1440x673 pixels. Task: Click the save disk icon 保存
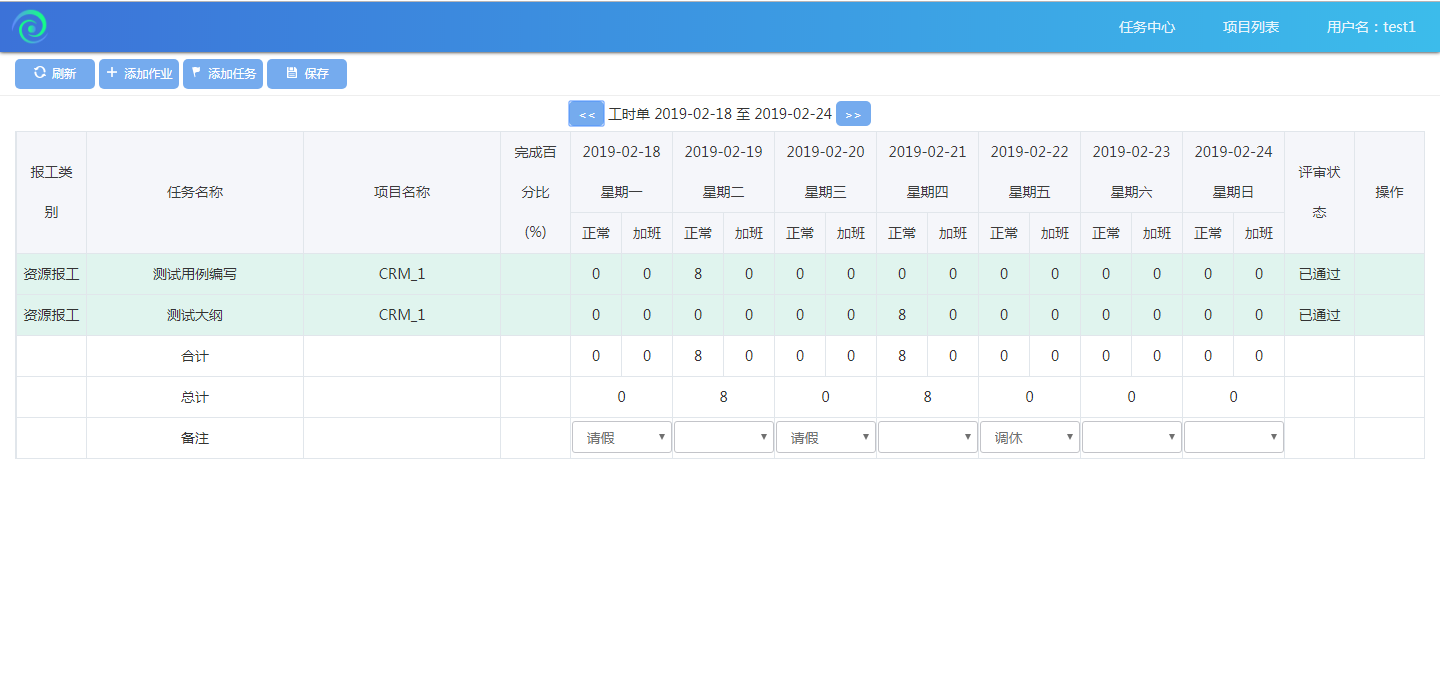[307, 74]
